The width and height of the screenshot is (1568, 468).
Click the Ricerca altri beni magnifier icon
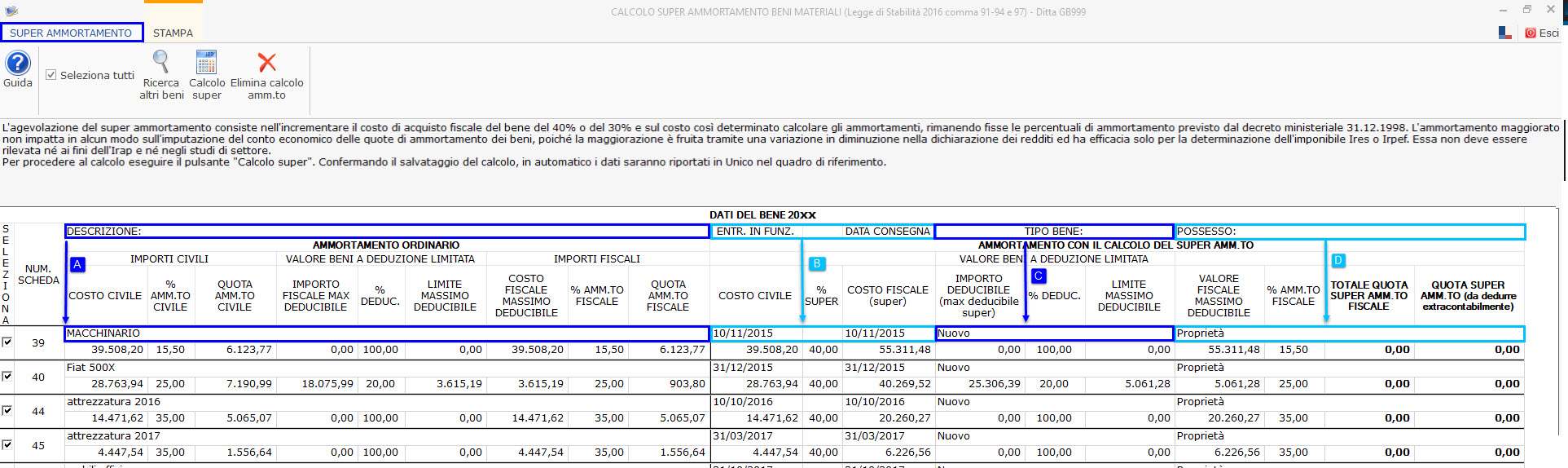tap(161, 62)
